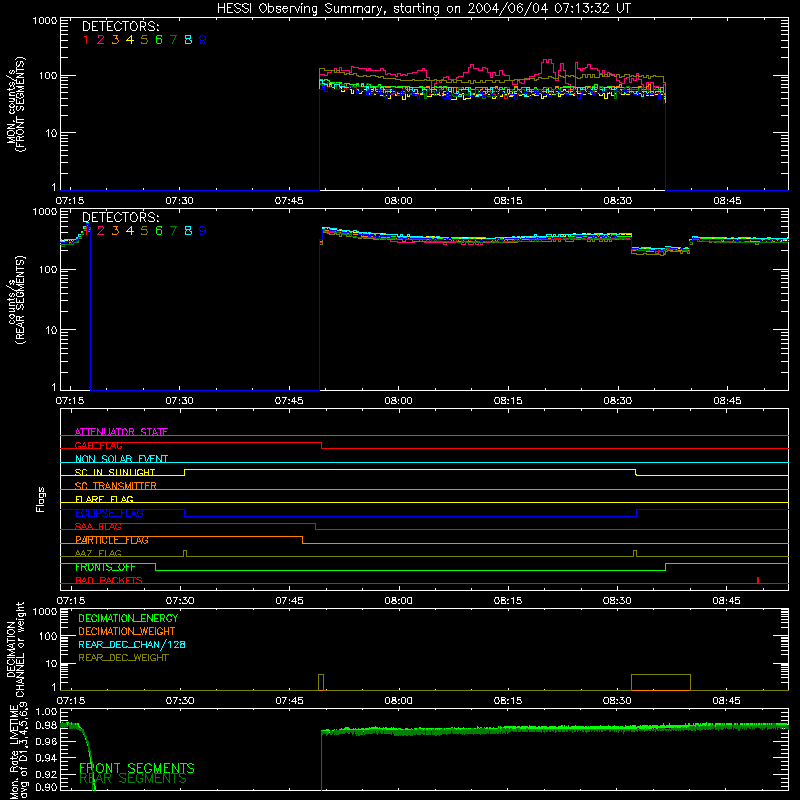Click the Flags y-axis title

coord(41,499)
